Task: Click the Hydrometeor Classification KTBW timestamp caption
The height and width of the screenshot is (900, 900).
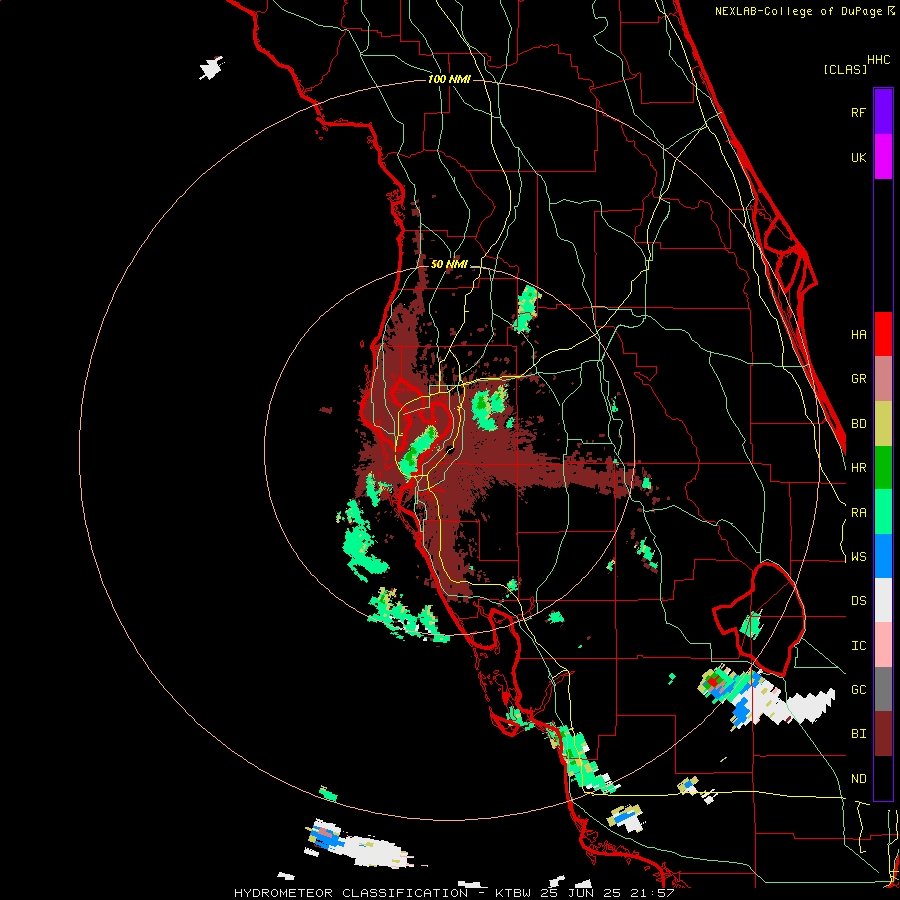Action: 453,893
